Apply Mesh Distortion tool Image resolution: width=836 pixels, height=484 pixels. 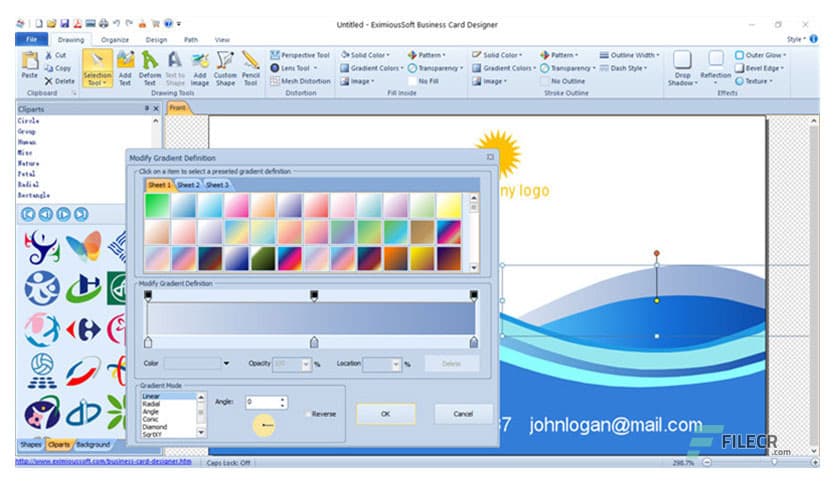300,81
